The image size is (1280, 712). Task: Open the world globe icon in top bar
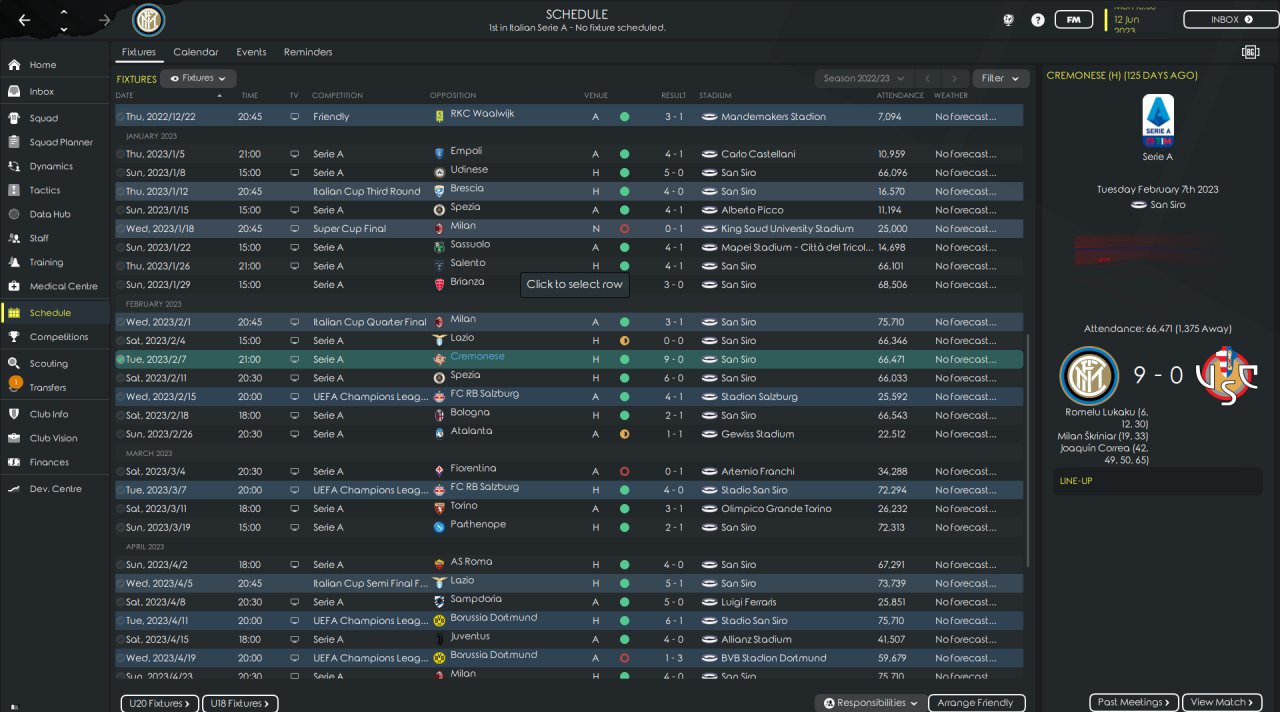click(1009, 20)
